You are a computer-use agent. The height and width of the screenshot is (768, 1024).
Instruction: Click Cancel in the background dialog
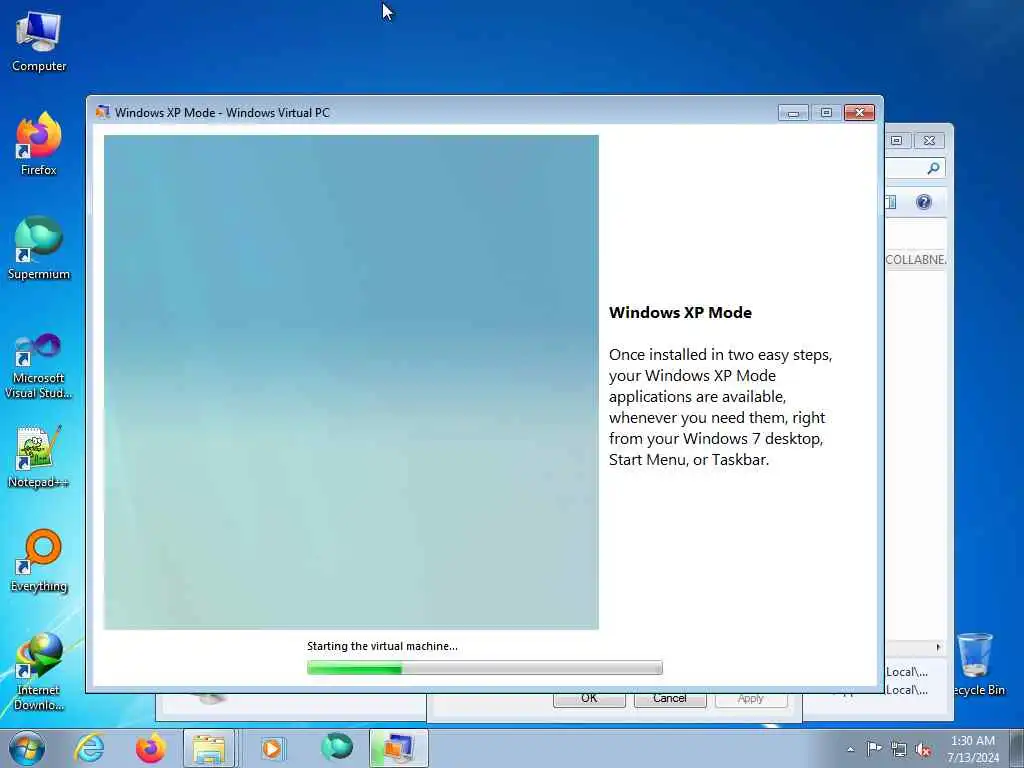coord(670,698)
